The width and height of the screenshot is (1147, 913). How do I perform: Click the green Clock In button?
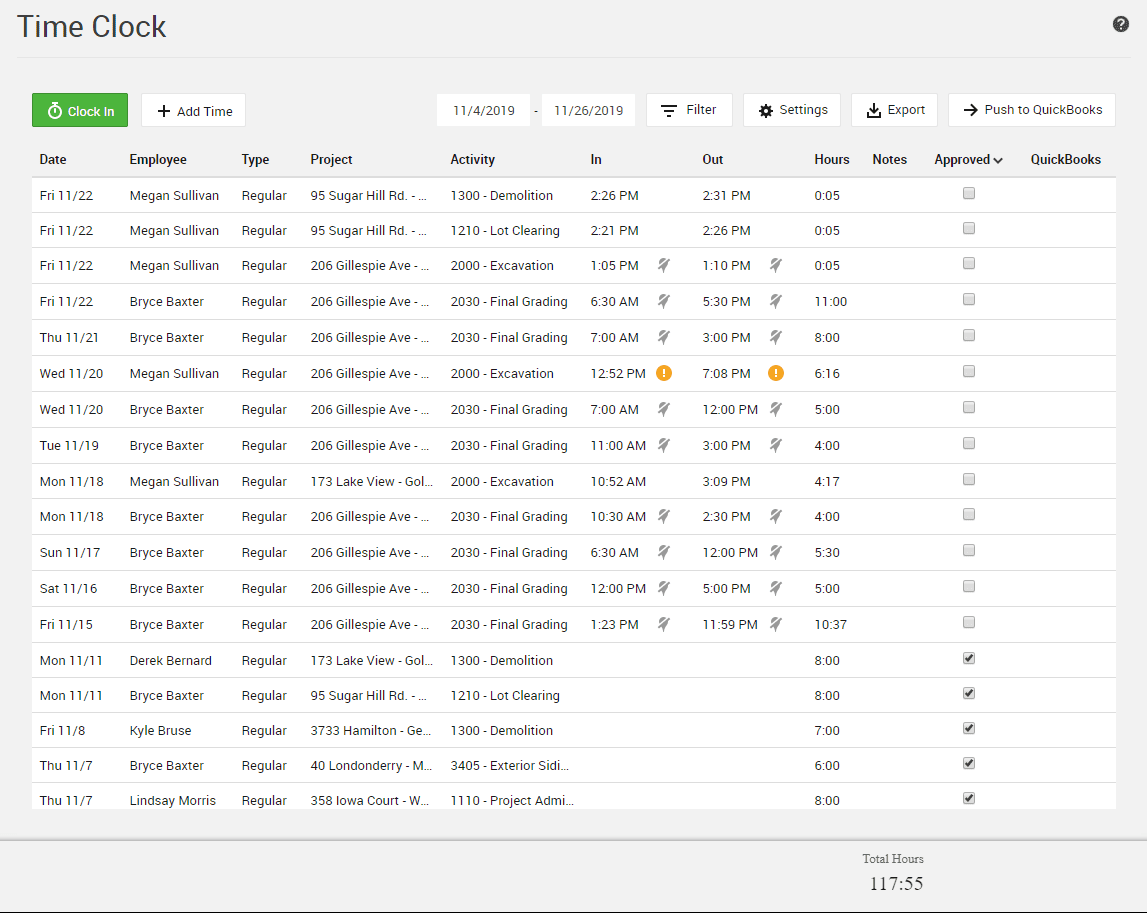[x=80, y=110]
